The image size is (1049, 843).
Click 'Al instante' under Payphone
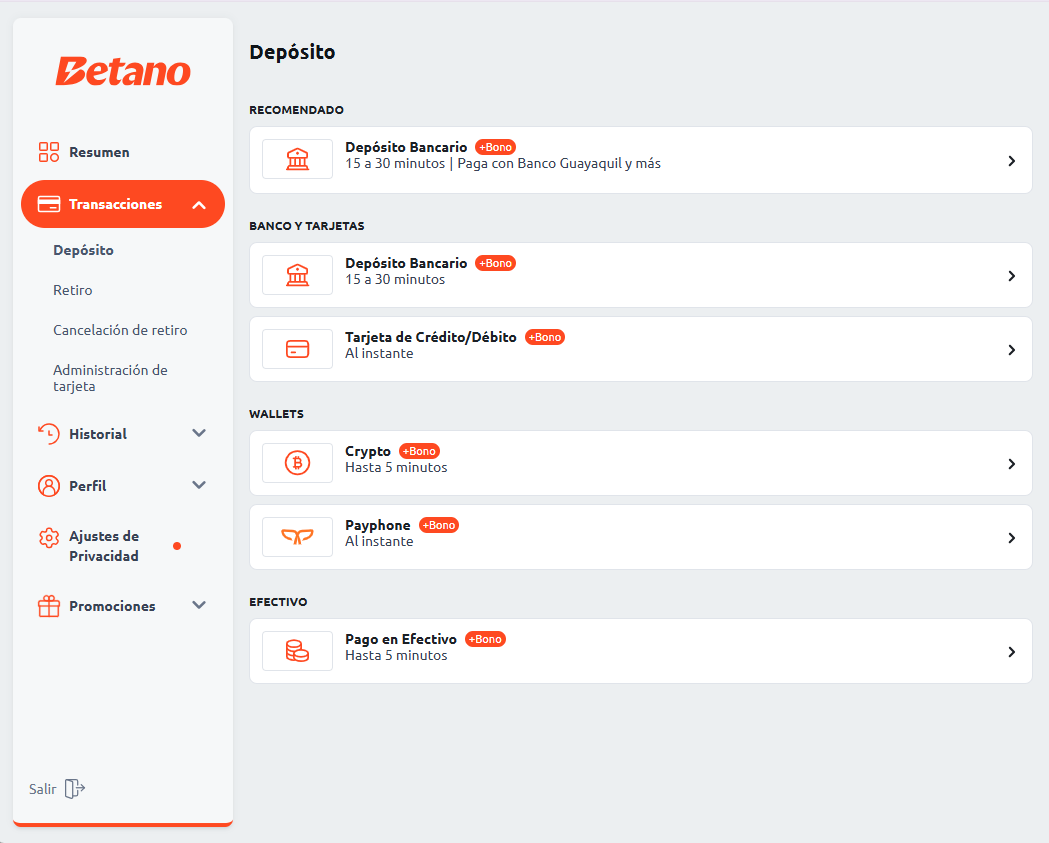pos(379,541)
